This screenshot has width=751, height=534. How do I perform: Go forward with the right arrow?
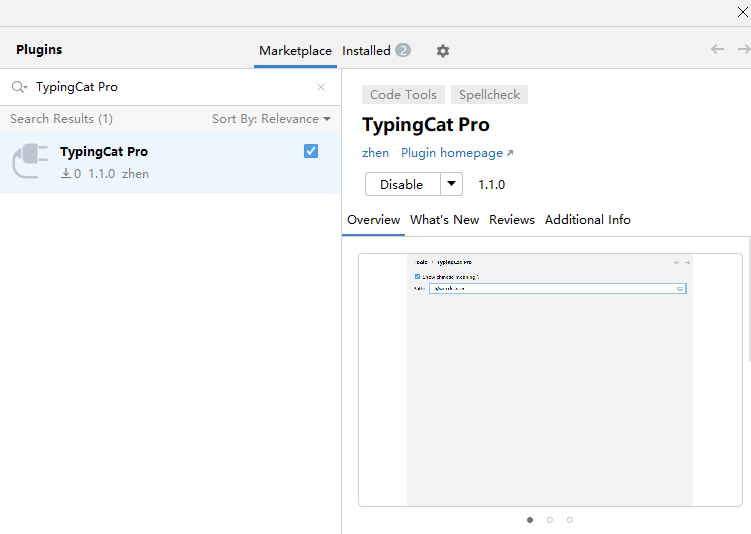pyautogui.click(x=744, y=49)
